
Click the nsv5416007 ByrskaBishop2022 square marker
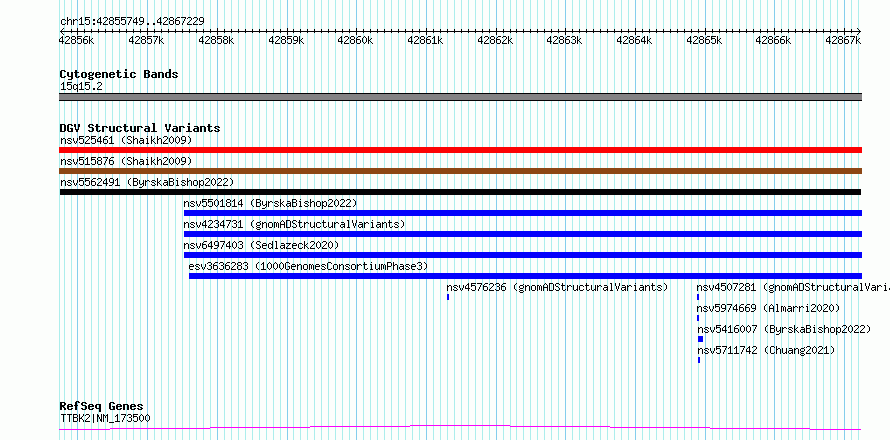700,339
